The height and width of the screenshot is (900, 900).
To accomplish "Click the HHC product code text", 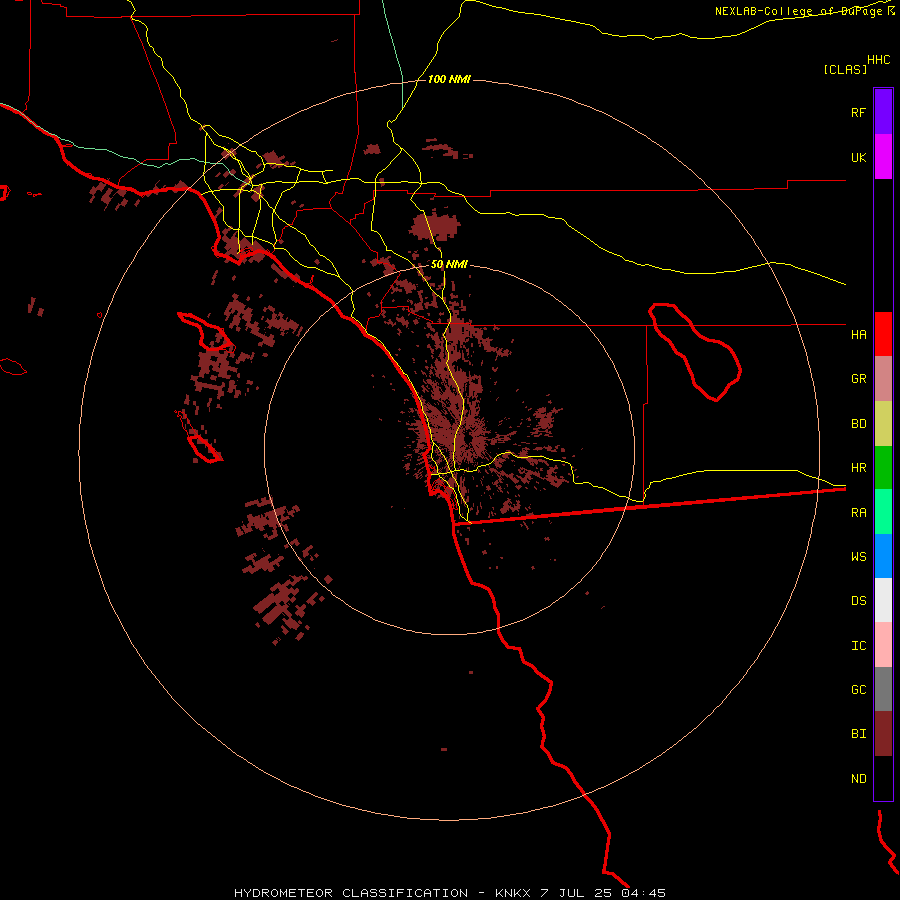I will tap(878, 60).
